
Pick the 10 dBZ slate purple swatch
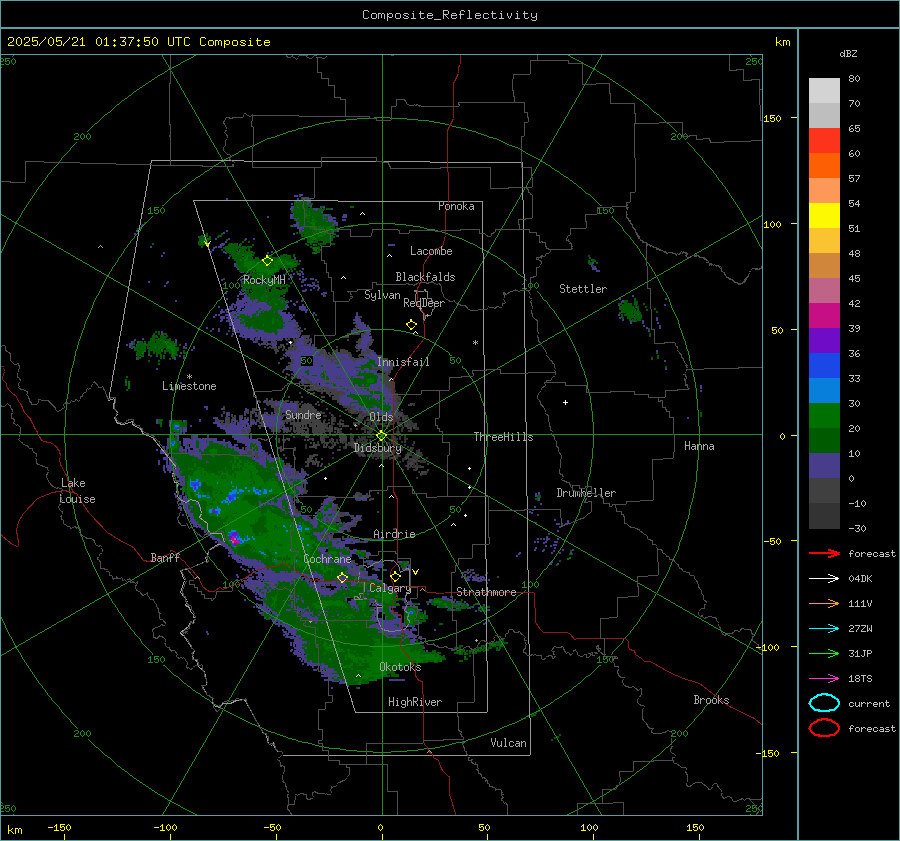(x=824, y=465)
